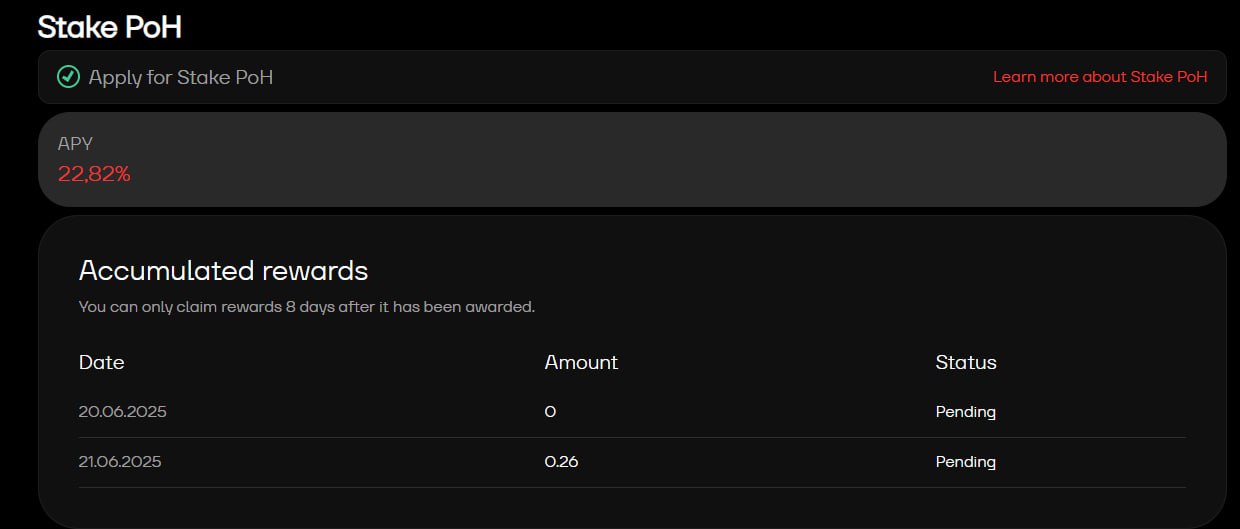
Task: Click the 0.26 reward amount
Action: click(x=561, y=462)
